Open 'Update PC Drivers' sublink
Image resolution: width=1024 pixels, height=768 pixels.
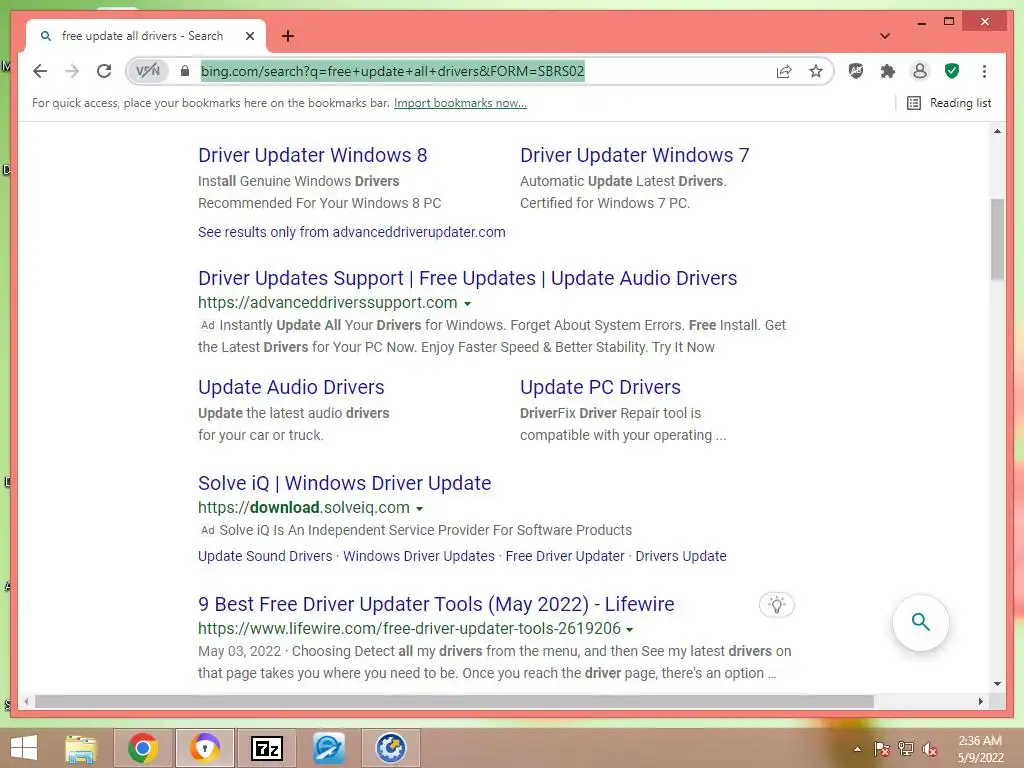tap(600, 387)
